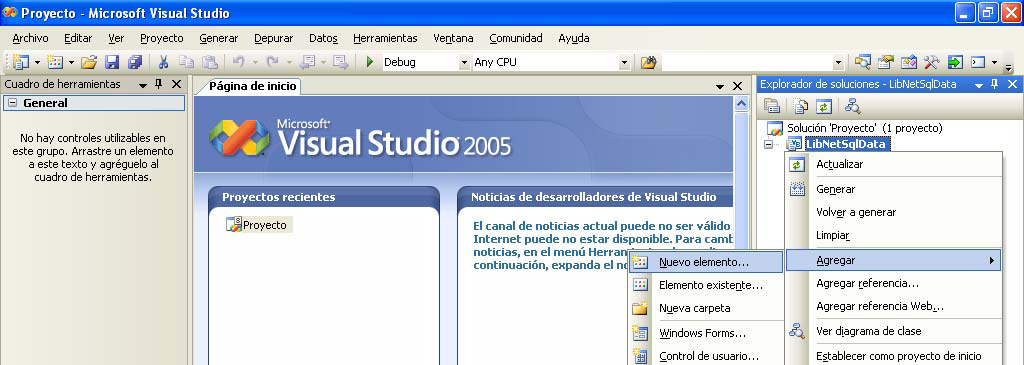Open the Cuadro de herramientas window position dropdown
1024x365 pixels.
coord(143,85)
